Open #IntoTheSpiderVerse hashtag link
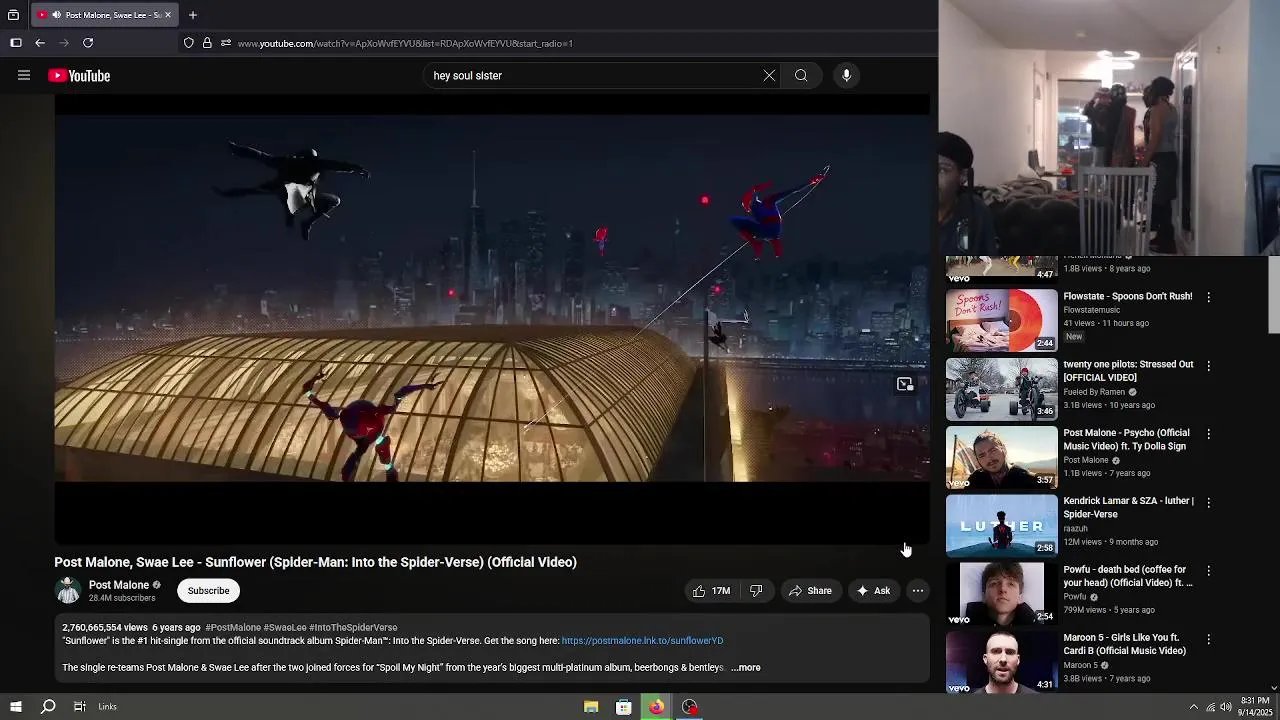The image size is (1280, 720). click(x=353, y=628)
